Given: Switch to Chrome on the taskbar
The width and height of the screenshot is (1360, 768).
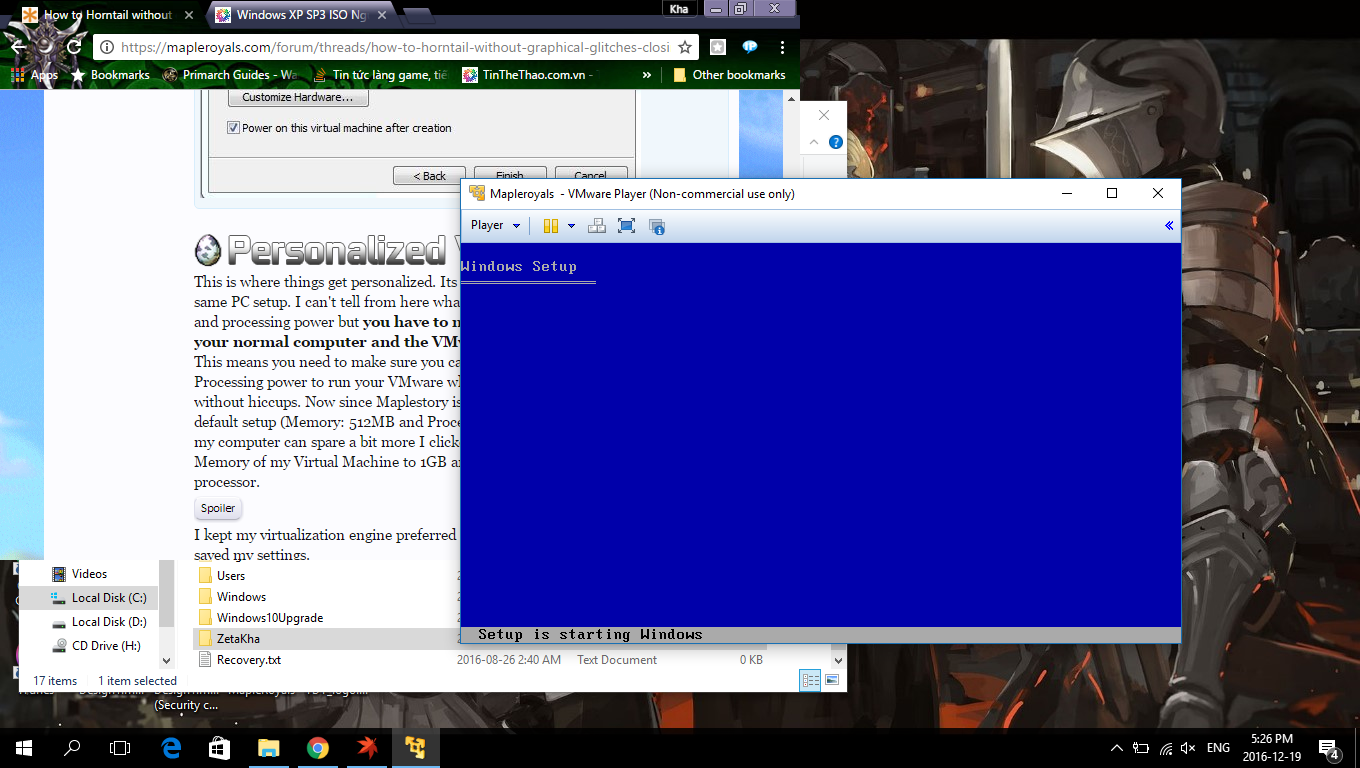Looking at the screenshot, I should coord(317,748).
